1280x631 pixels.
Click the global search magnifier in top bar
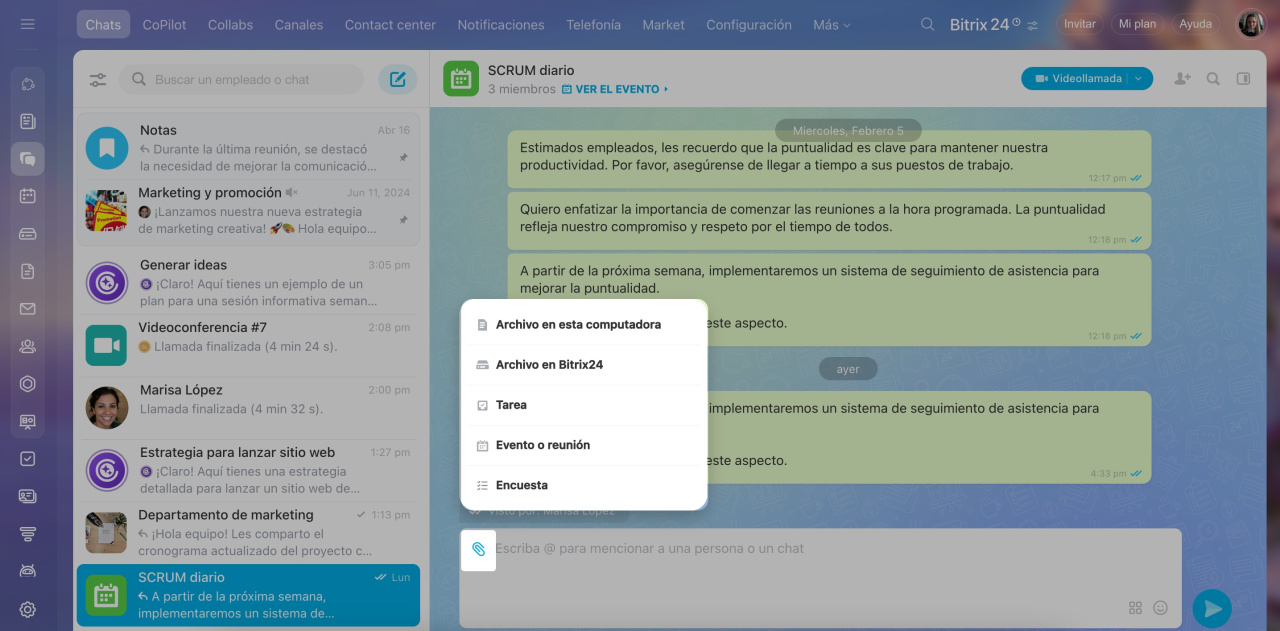point(928,24)
